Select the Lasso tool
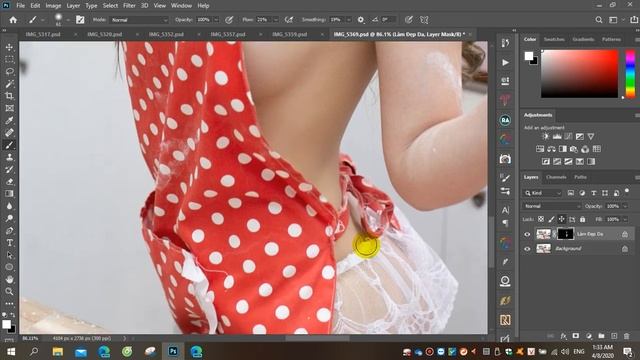 click(x=9, y=72)
